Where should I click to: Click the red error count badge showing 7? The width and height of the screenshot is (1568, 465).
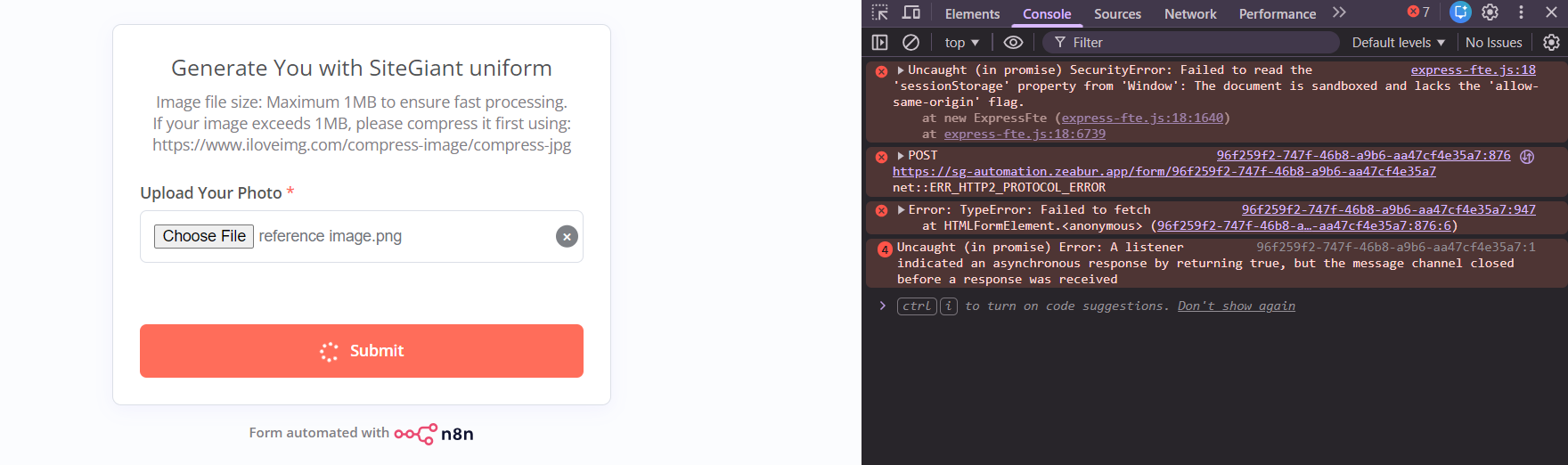[1418, 12]
